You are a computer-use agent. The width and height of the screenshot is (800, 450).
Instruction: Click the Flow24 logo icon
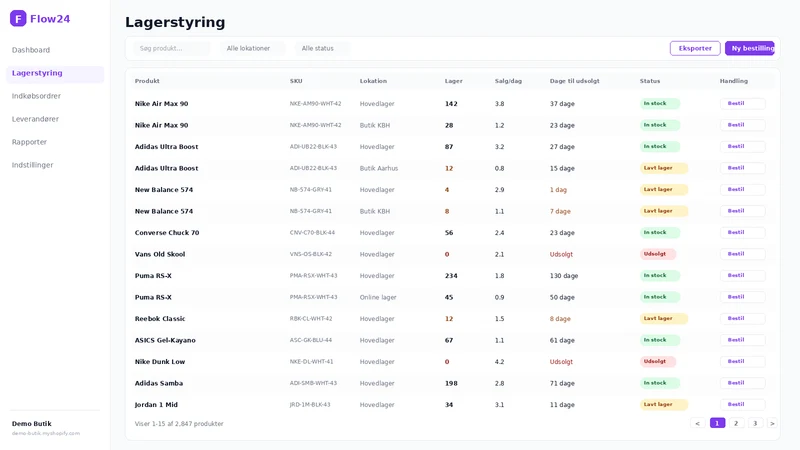point(18,18)
